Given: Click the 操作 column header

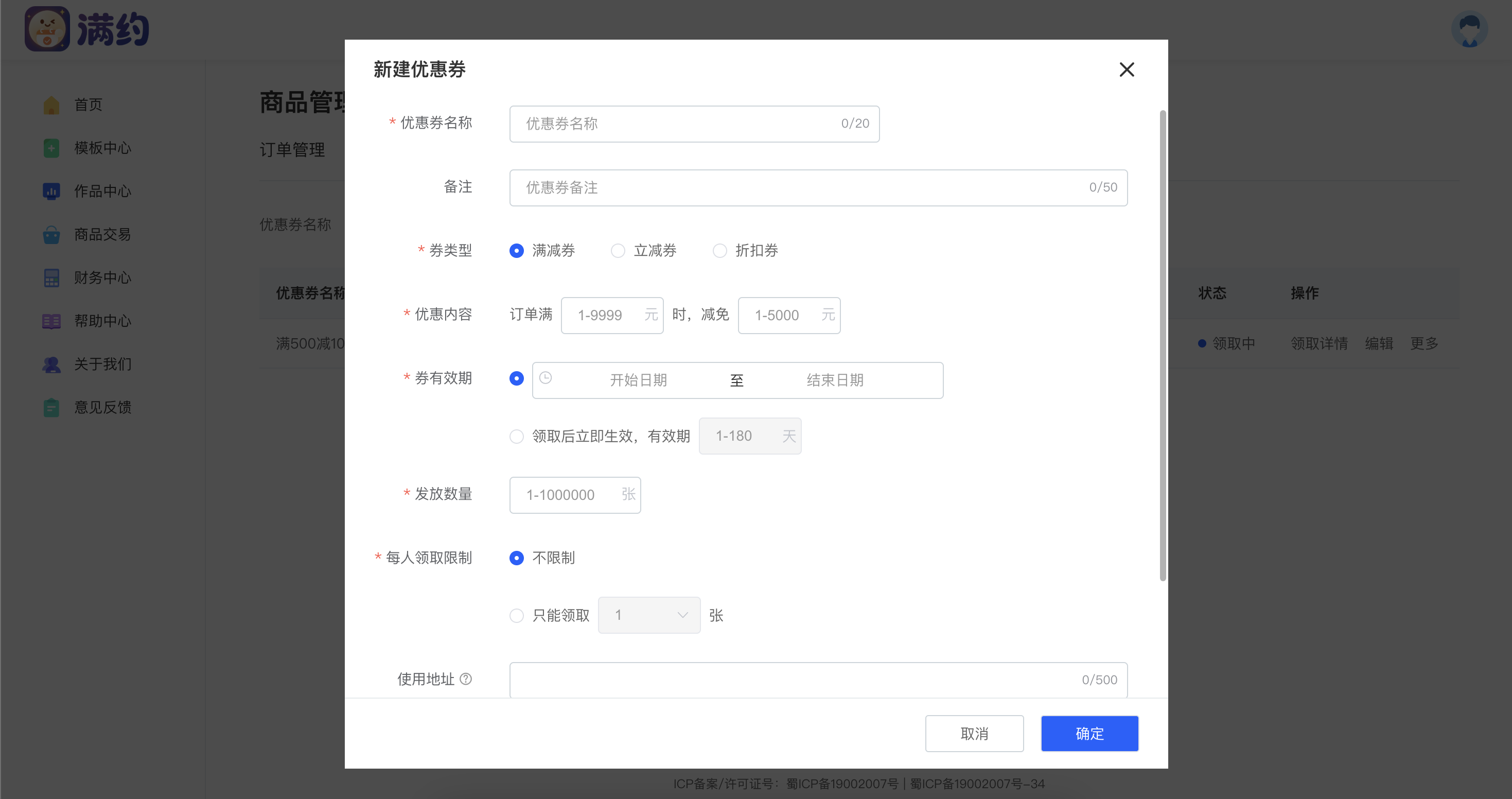Looking at the screenshot, I should click(1304, 293).
